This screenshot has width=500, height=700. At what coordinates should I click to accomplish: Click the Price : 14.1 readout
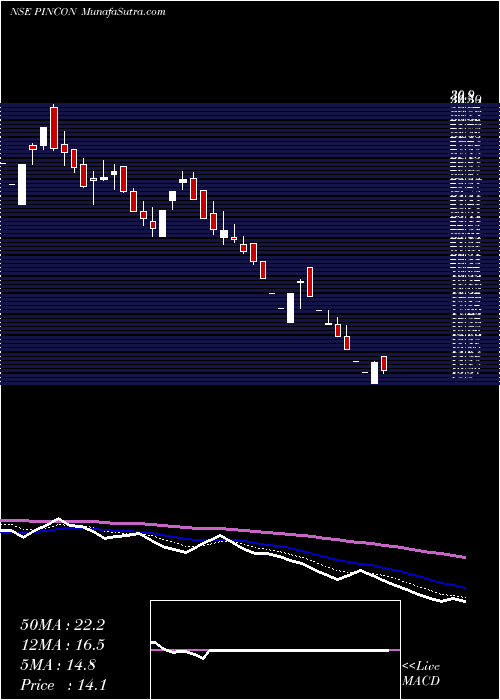63,685
